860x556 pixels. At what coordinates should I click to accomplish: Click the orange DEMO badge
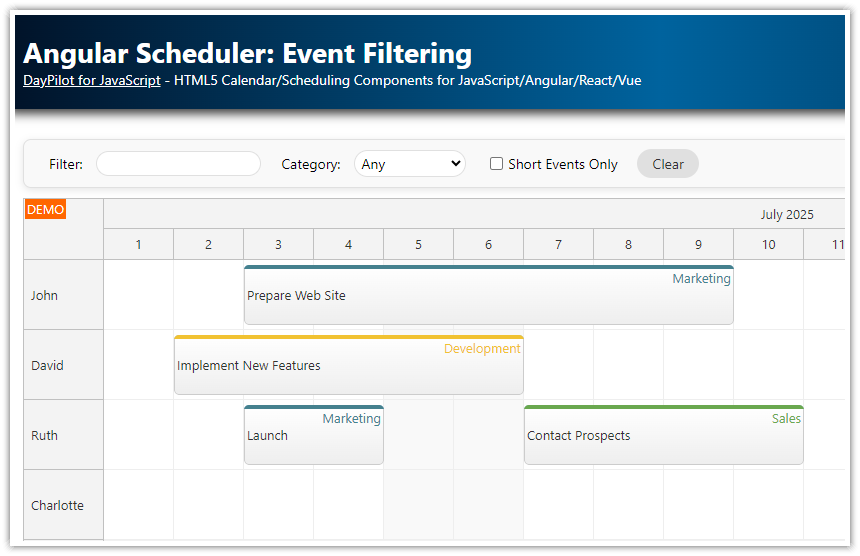(x=45, y=210)
